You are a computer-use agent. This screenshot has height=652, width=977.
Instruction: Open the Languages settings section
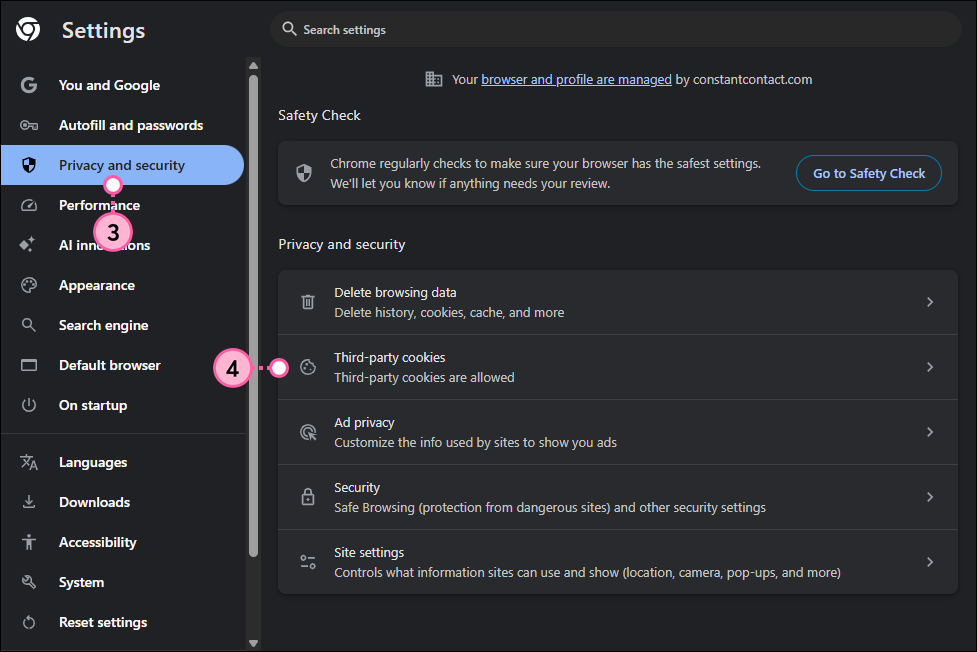(x=95, y=462)
